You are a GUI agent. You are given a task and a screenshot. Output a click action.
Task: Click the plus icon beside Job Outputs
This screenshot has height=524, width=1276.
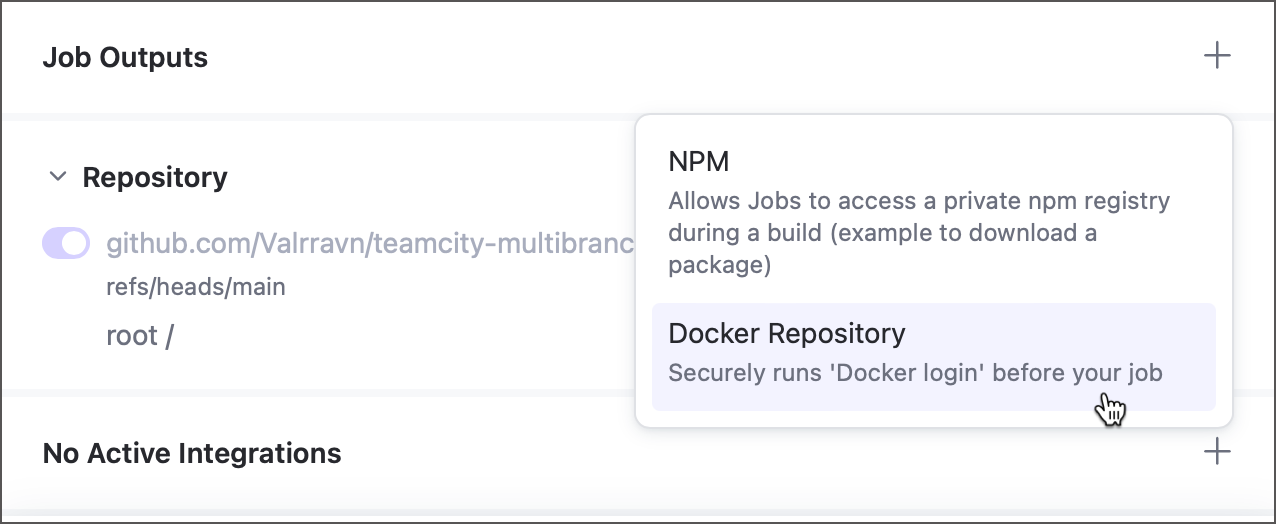point(1216,56)
